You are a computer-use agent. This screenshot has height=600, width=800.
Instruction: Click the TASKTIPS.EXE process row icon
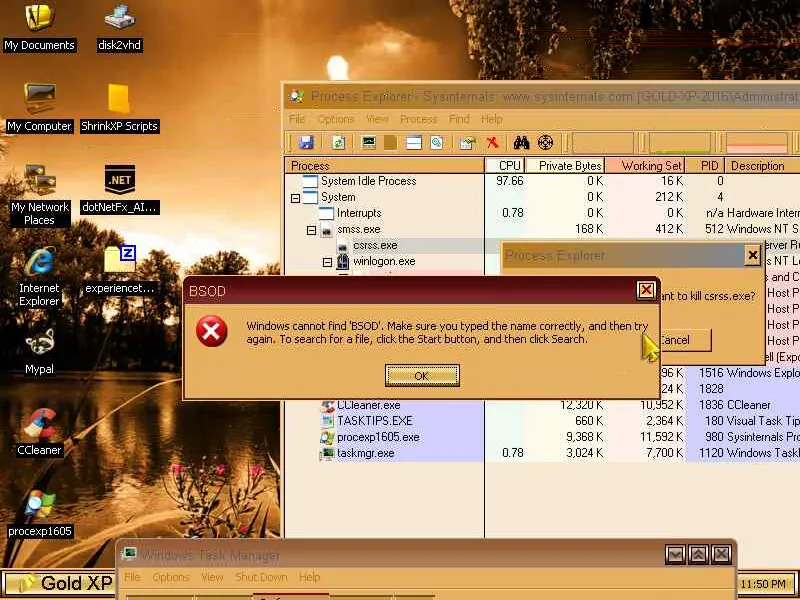[x=327, y=421]
